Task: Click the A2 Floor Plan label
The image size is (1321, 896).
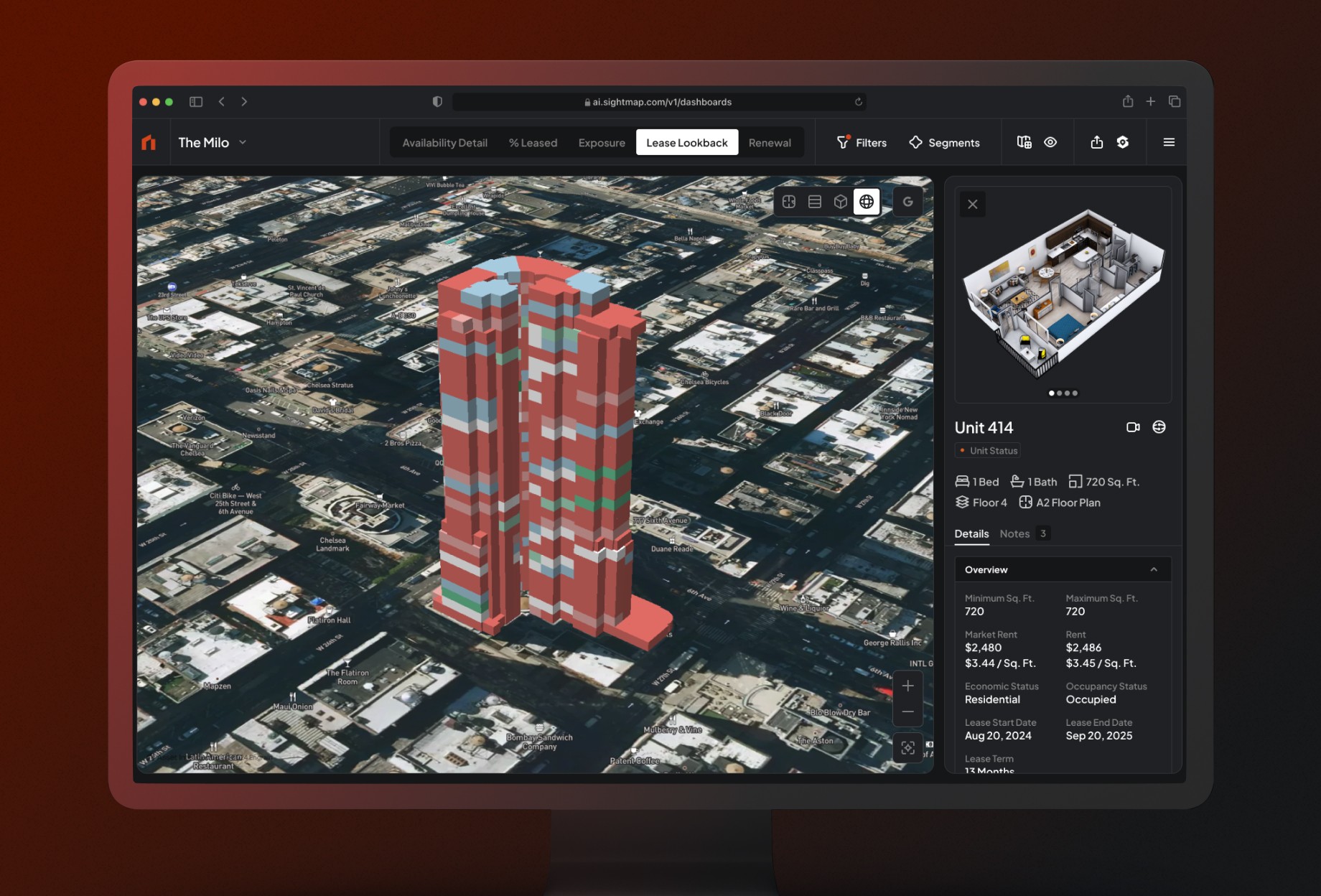Action: pos(1060,503)
